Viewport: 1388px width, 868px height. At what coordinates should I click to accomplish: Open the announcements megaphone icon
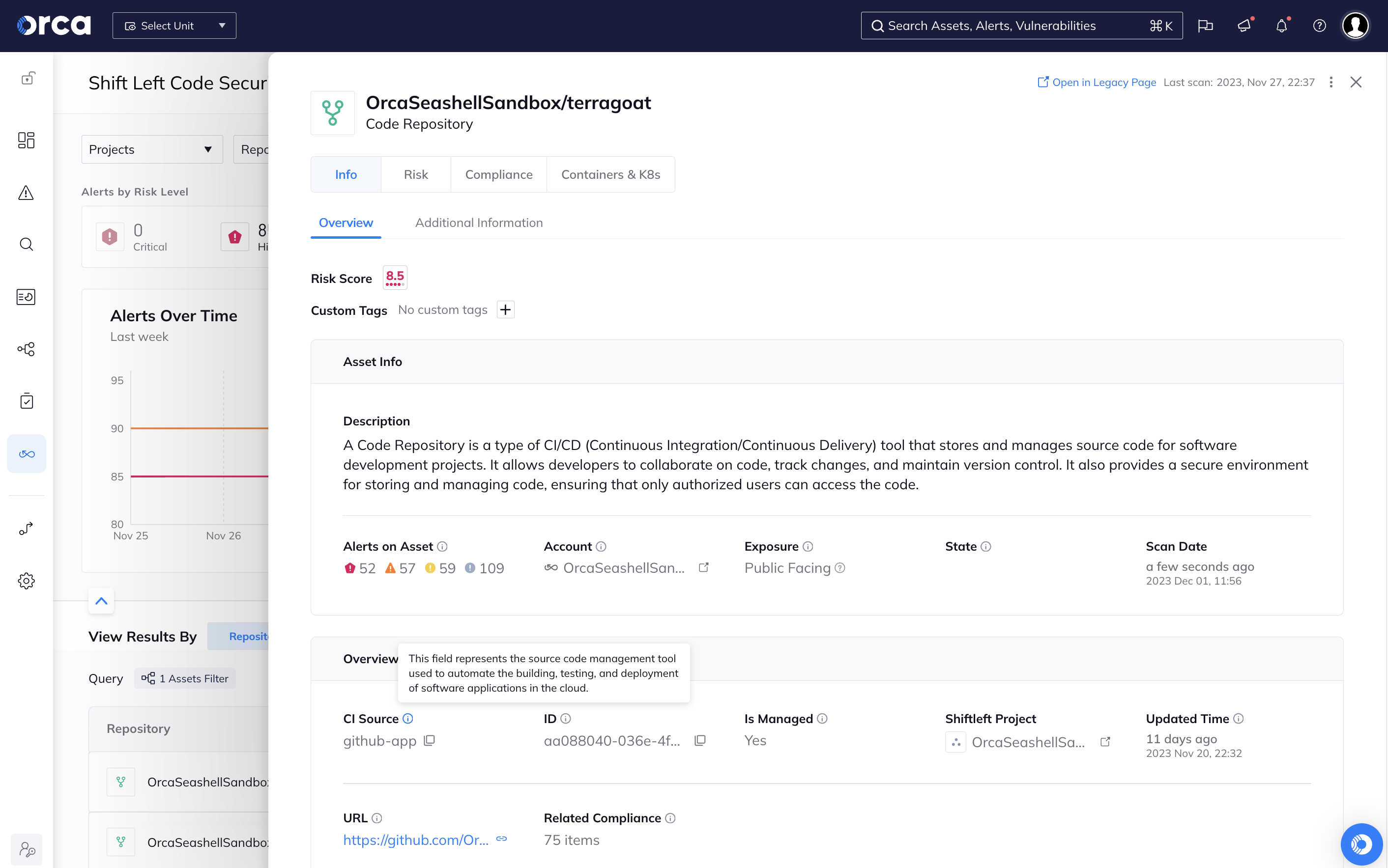click(x=1243, y=25)
